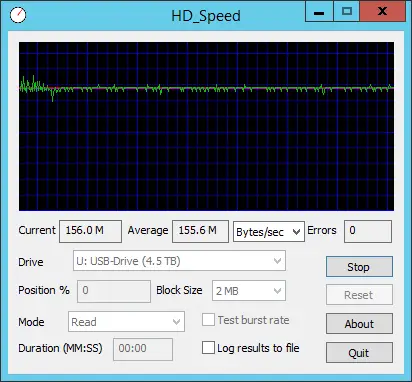Open the Bytes/sec units dropdown
412x382 pixels.
coord(269,231)
